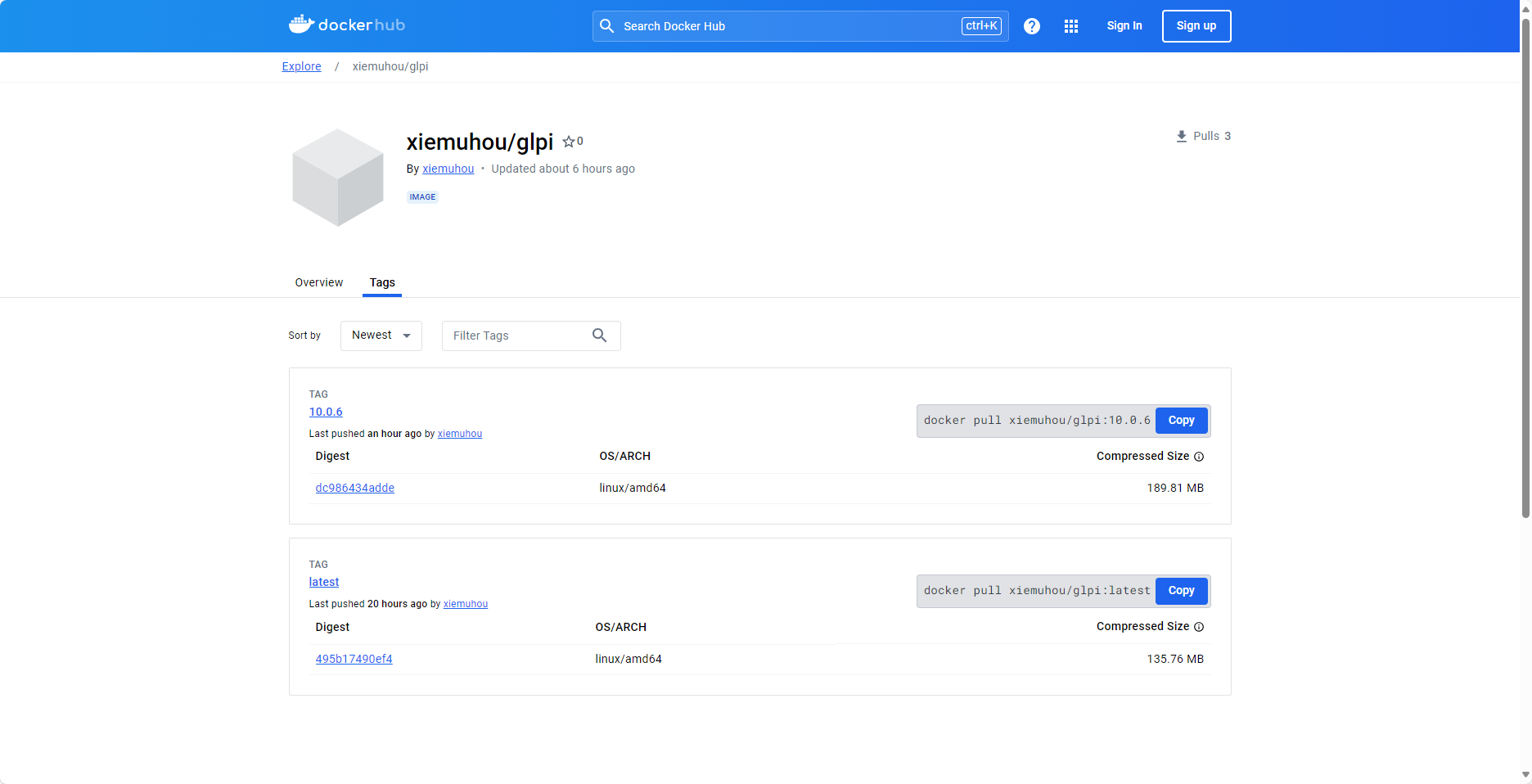Click linux/amd64 in the latest row
The height and width of the screenshot is (784, 1532).
point(629,659)
